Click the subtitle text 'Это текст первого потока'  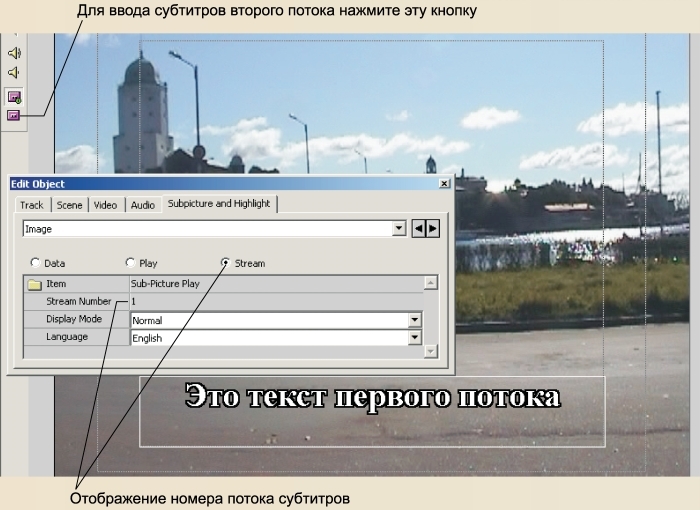tap(373, 396)
